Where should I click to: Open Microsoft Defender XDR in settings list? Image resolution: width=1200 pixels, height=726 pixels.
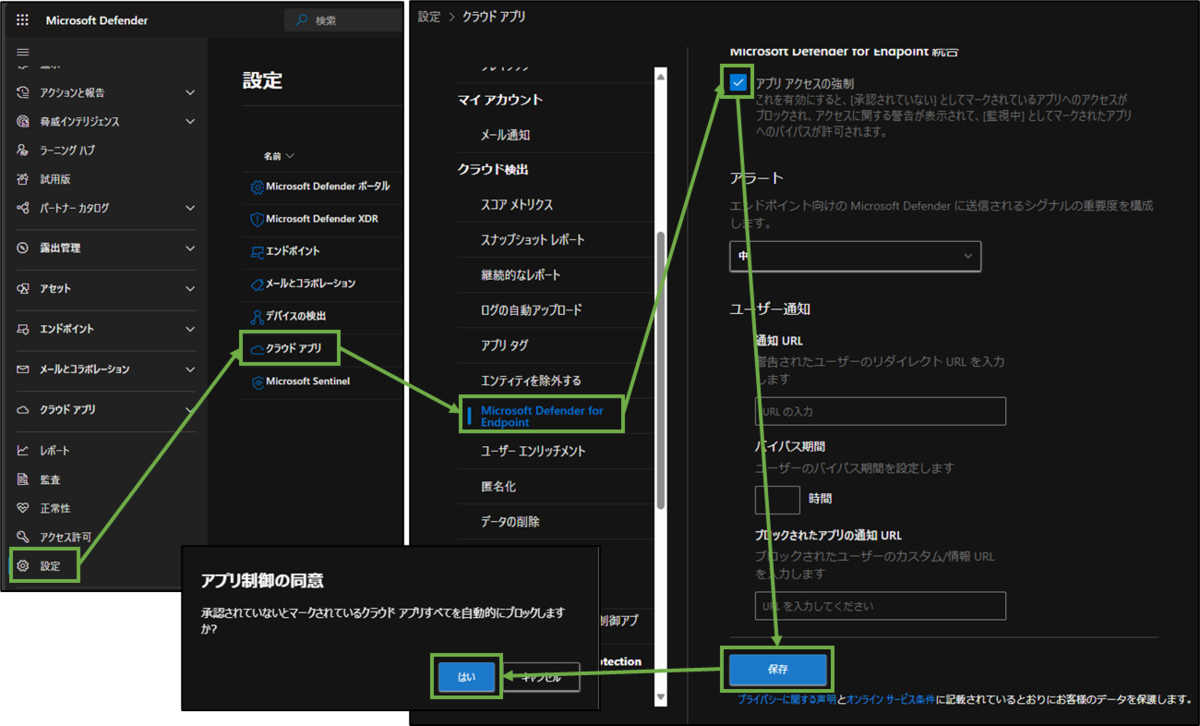pyautogui.click(x=322, y=219)
